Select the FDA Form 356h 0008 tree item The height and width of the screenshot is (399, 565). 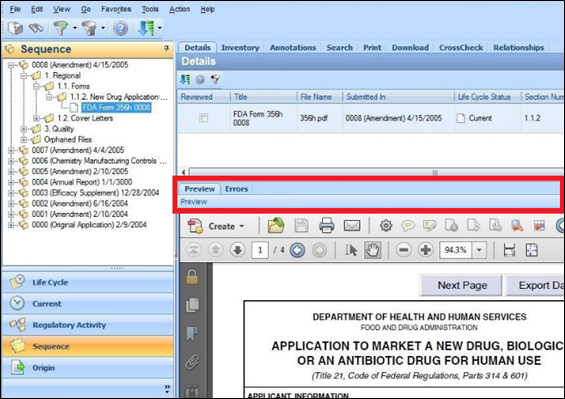tap(116, 107)
